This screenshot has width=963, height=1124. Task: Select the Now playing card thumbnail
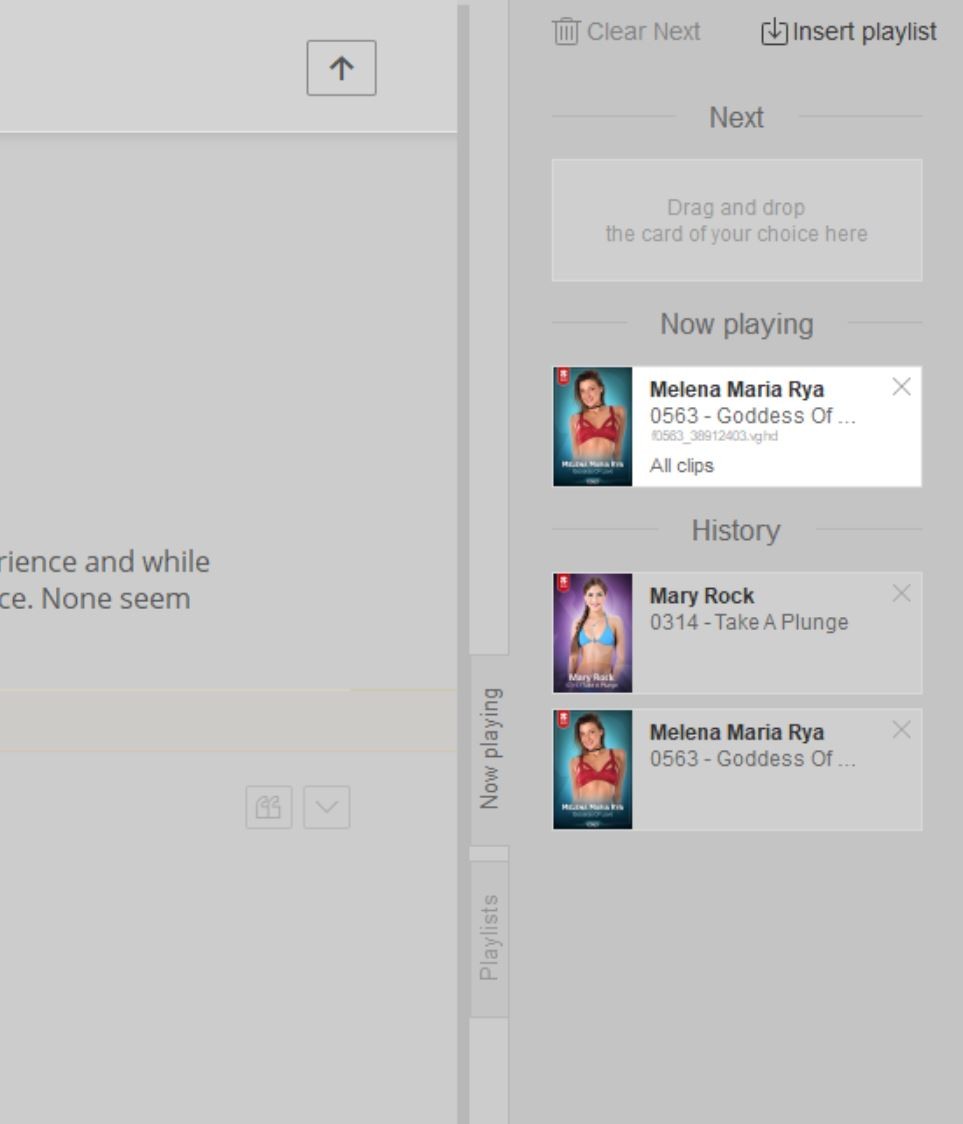pos(593,427)
